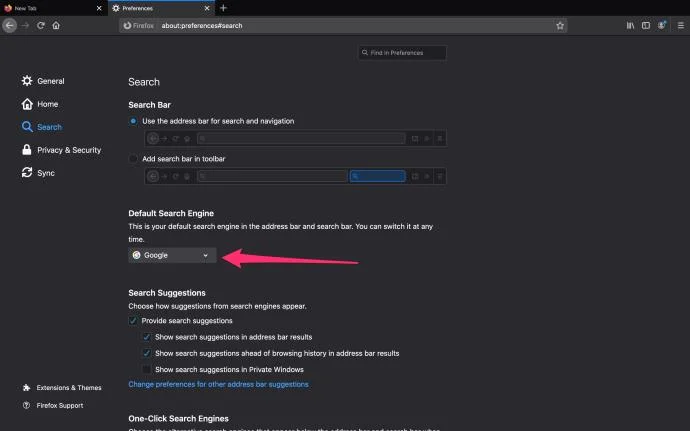Click the Search Suggestions heading
The width and height of the screenshot is (690, 431).
167,293
